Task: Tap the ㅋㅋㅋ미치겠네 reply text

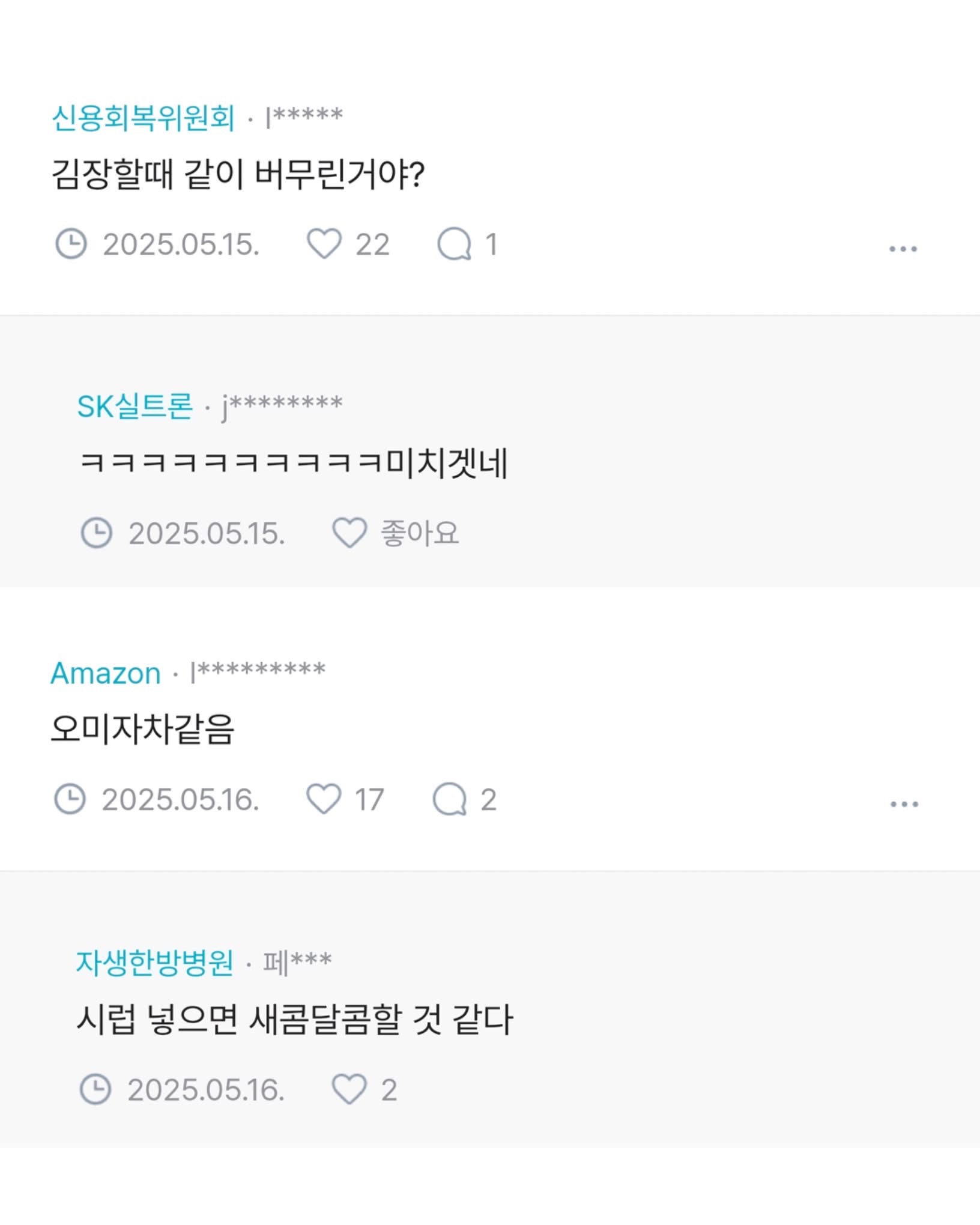Action: (294, 464)
